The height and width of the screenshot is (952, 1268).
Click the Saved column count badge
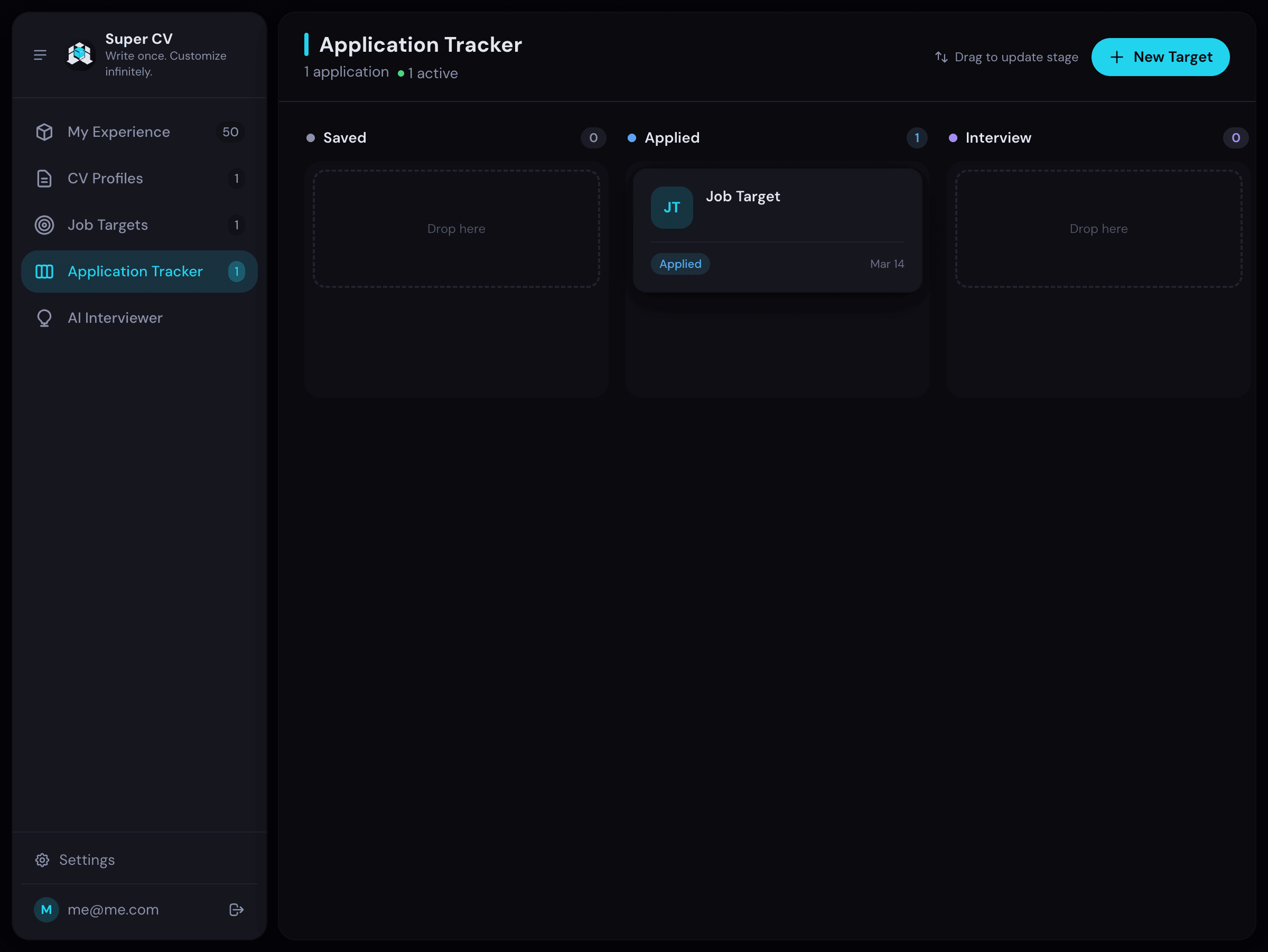point(593,137)
